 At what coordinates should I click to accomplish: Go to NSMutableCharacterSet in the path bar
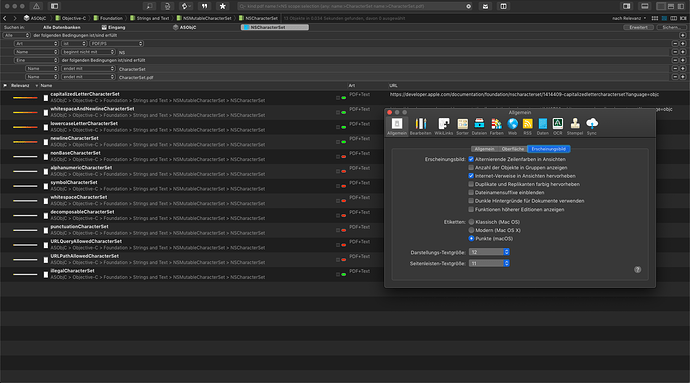pos(204,18)
